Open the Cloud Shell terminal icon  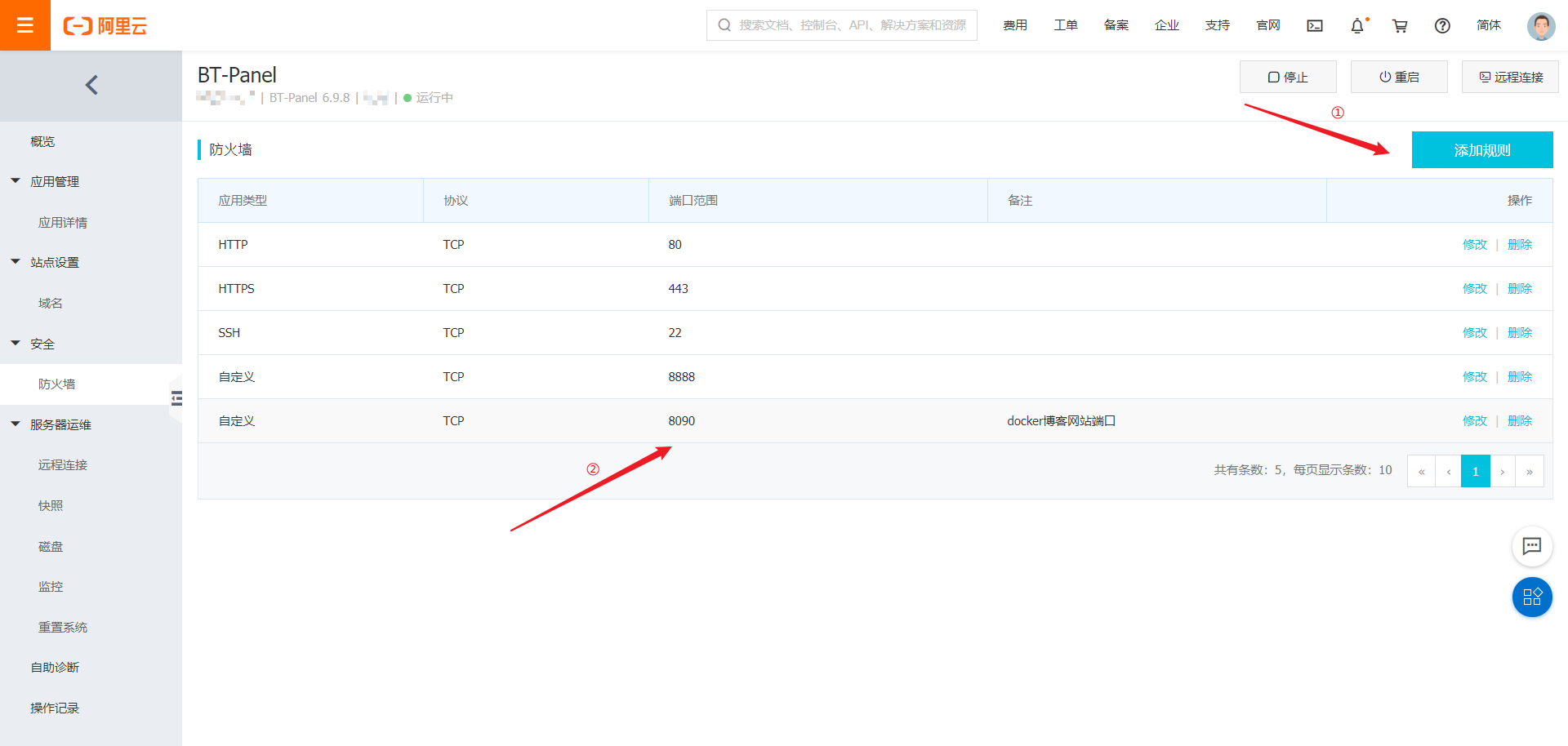click(x=1315, y=26)
